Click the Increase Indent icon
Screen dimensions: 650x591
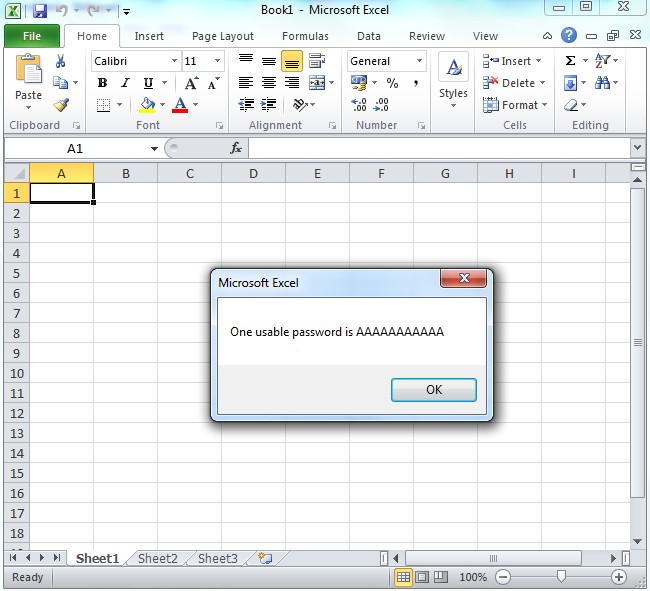pyautogui.click(x=269, y=104)
